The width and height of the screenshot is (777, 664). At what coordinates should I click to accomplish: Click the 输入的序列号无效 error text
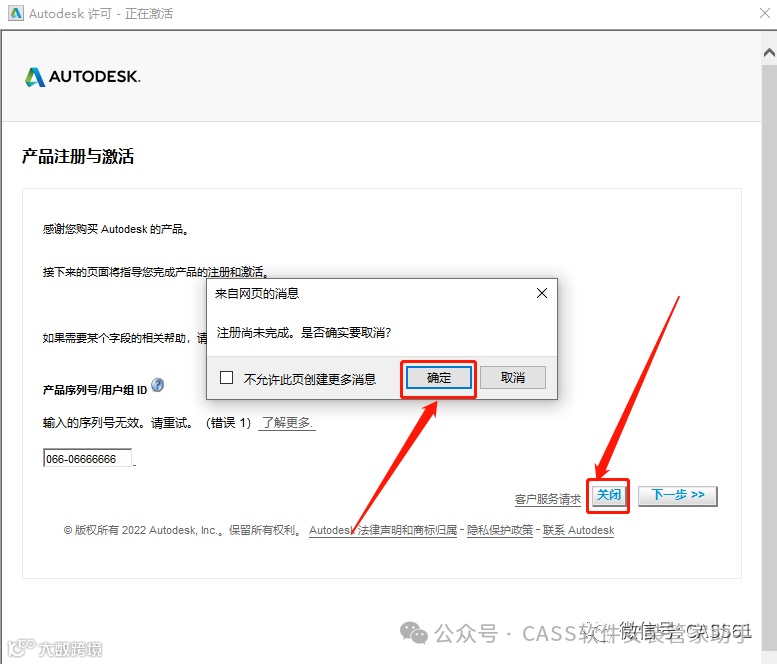[x=147, y=423]
